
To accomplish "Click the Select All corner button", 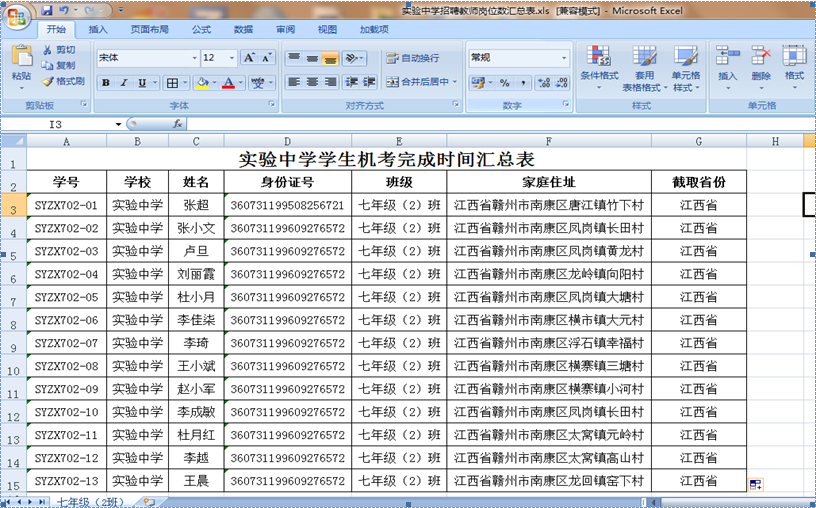I will pyautogui.click(x=14, y=141).
